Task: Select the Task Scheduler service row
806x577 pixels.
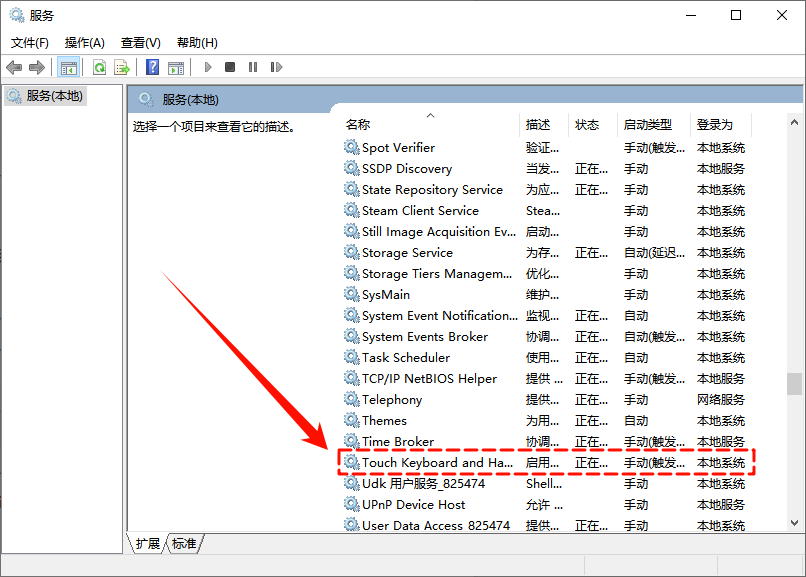Action: 406,358
